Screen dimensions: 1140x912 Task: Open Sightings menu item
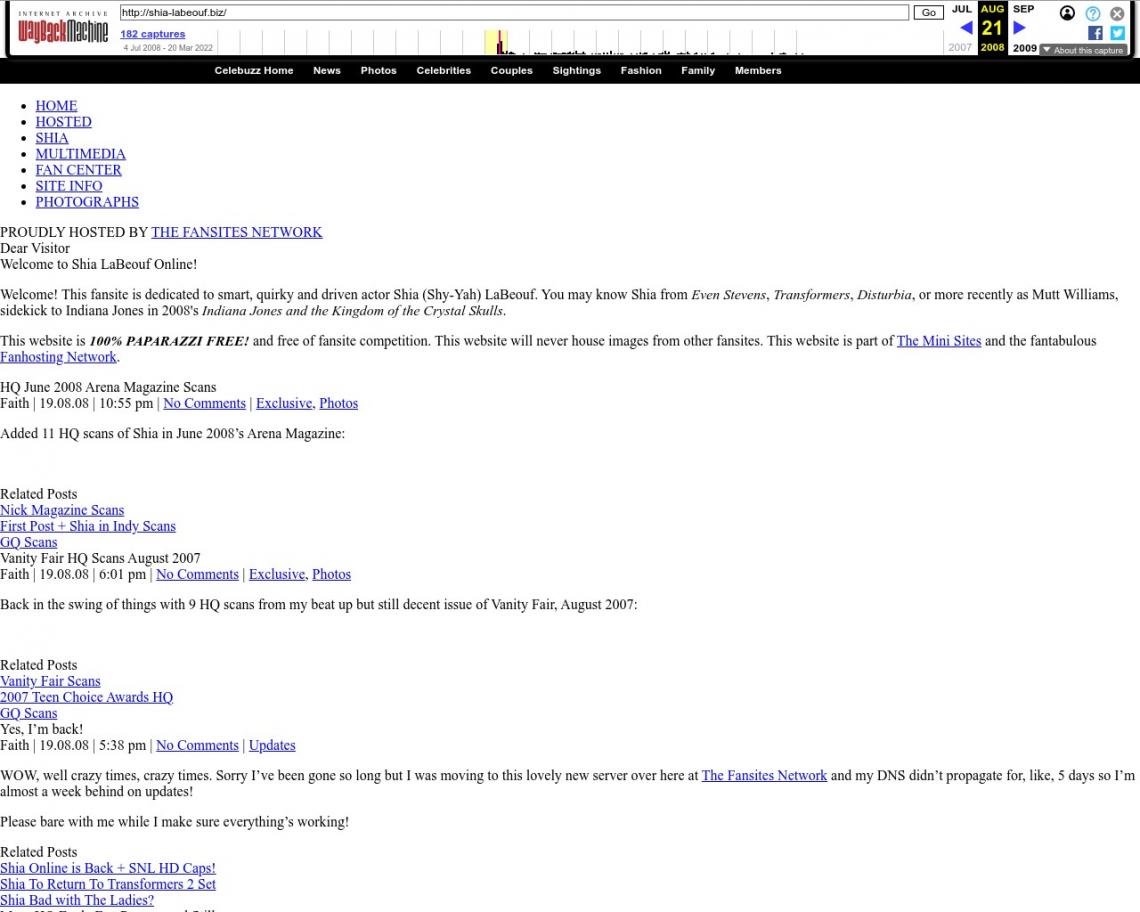pyautogui.click(x=577, y=71)
